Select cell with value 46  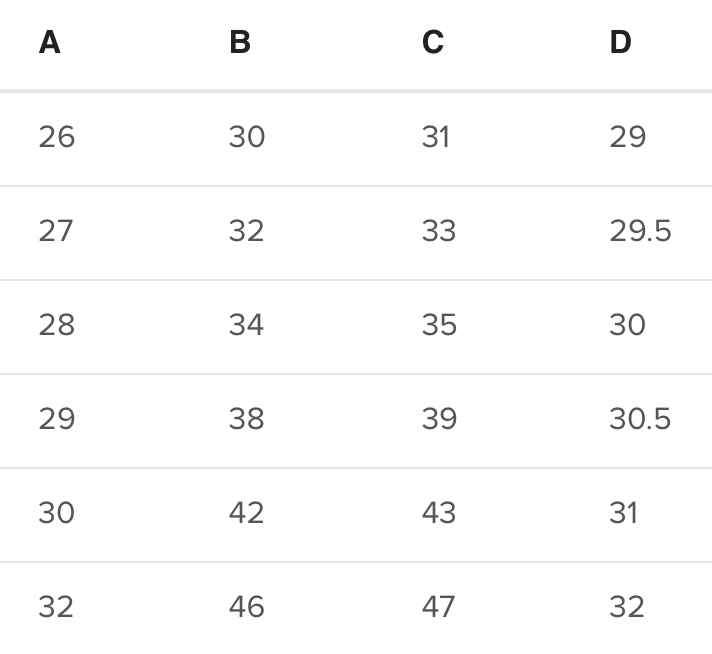[247, 607]
